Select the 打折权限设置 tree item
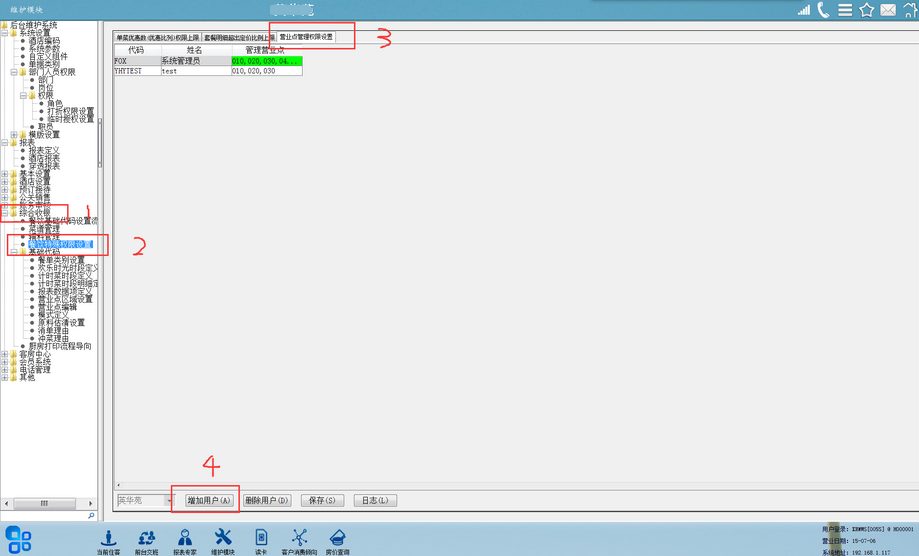Image resolution: width=919 pixels, height=556 pixels. click(x=70, y=111)
